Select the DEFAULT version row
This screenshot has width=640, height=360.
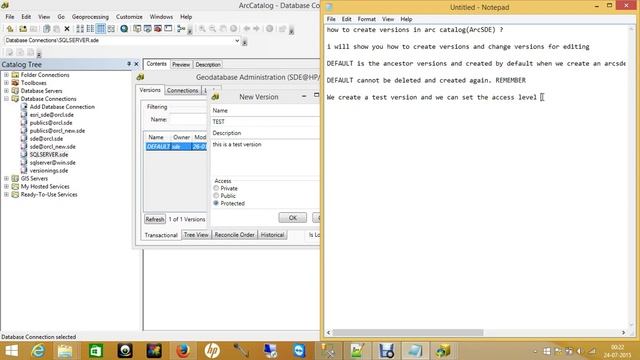coord(176,147)
